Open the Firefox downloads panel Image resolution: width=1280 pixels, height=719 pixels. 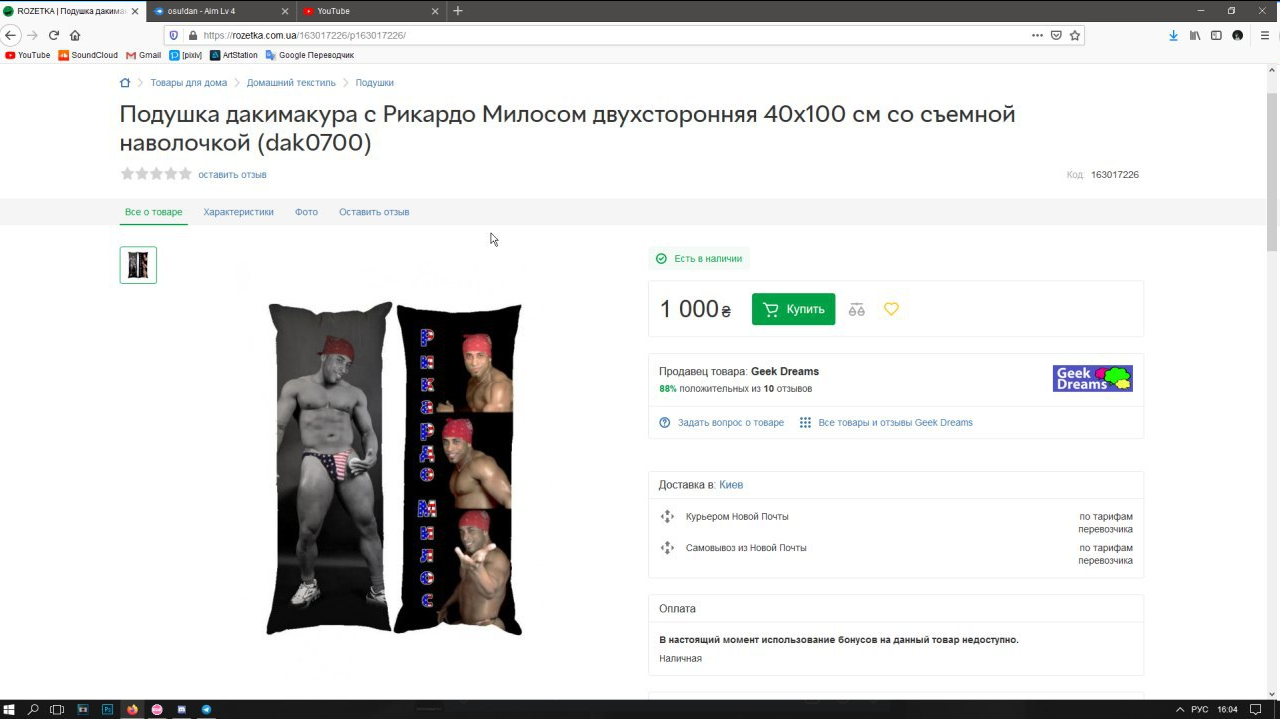[x=1173, y=35]
